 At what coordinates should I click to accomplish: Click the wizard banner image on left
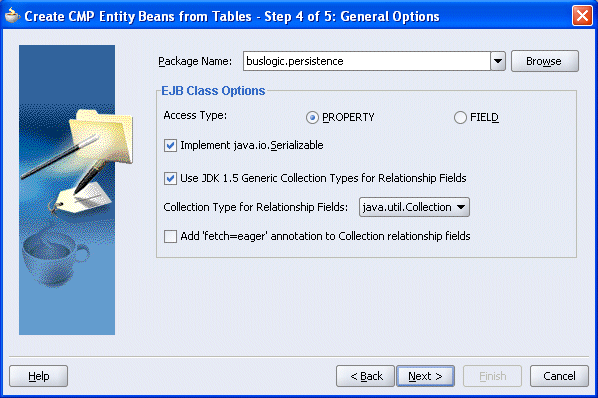click(67, 190)
